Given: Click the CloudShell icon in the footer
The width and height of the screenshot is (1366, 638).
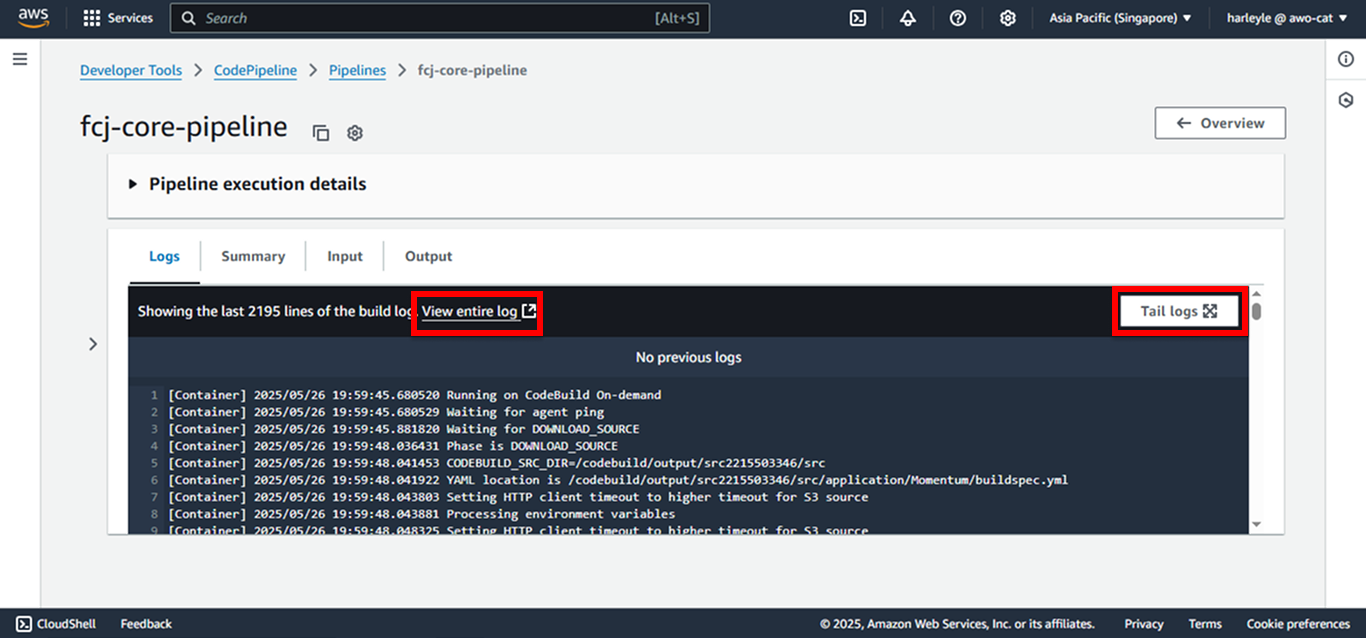Looking at the screenshot, I should point(24,624).
